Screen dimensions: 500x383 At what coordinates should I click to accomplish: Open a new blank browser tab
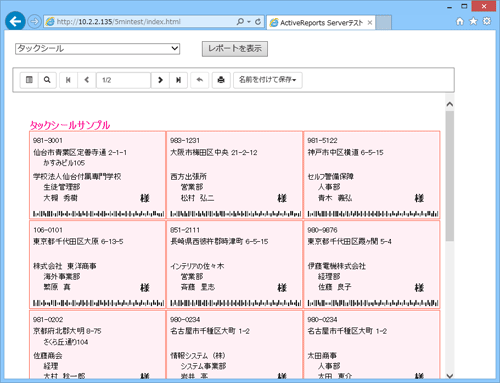pyautogui.click(x=383, y=22)
